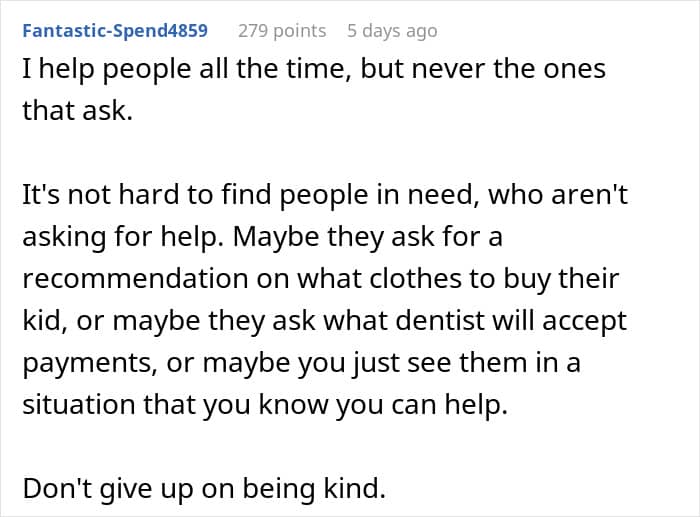Click the word 'situation' in the comment
Viewport: 700px width, 517px height.
click(x=79, y=404)
